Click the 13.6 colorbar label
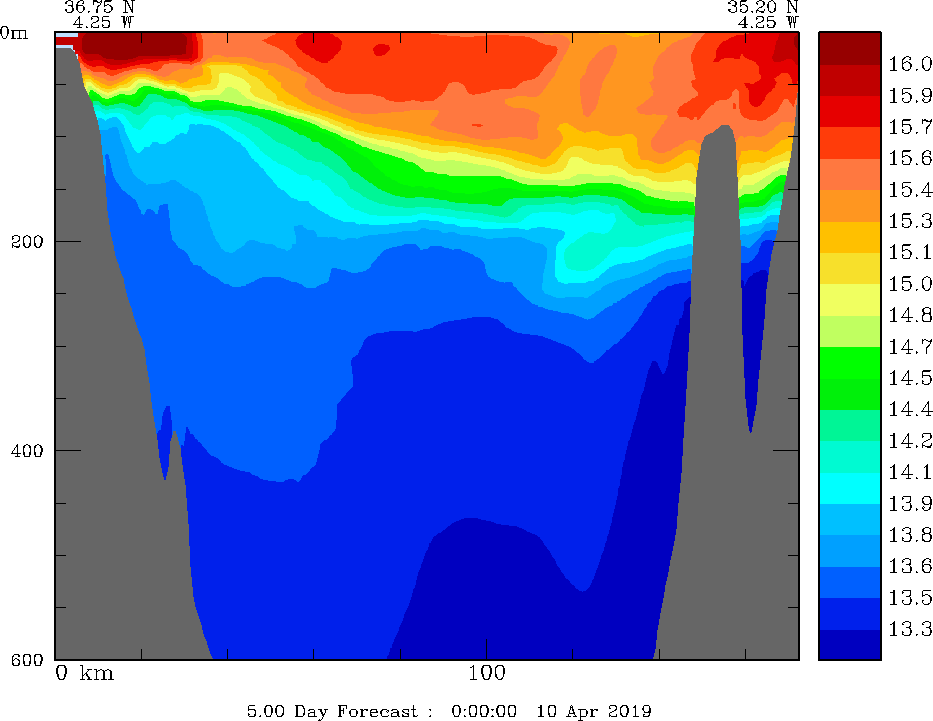The width and height of the screenshot is (933, 721). pos(910,566)
